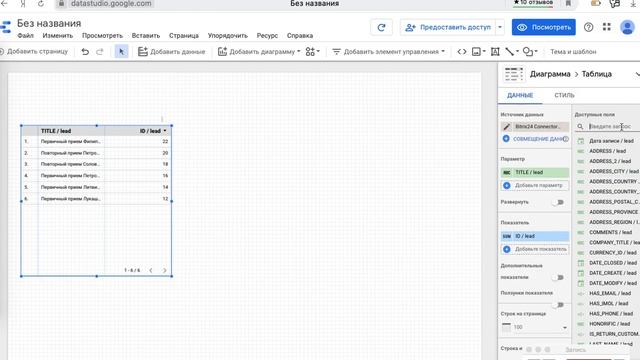Click the Add data icon
Viewport: 640px width, 360px height.
(x=142, y=51)
